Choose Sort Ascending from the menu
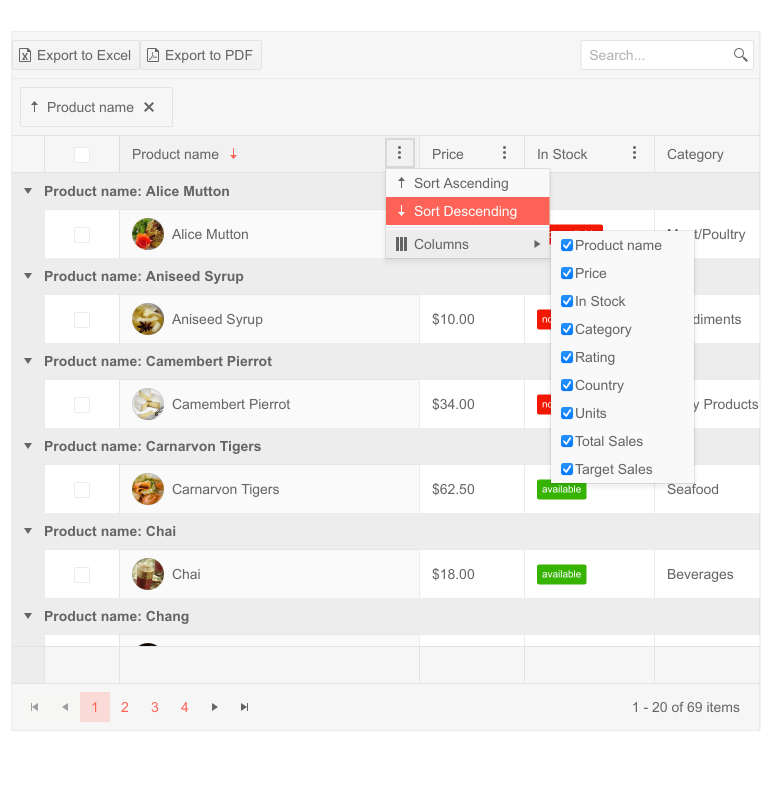770x791 pixels. [467, 183]
